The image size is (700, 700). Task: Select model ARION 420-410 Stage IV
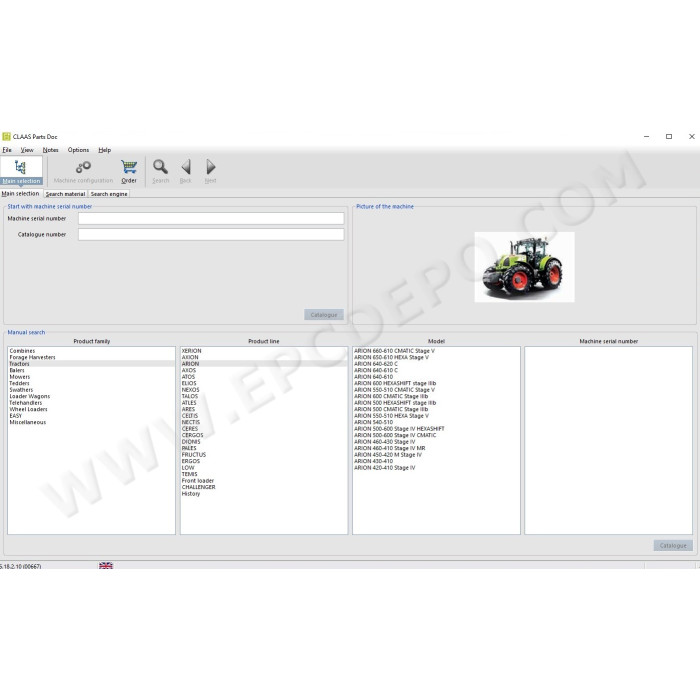coord(436,467)
